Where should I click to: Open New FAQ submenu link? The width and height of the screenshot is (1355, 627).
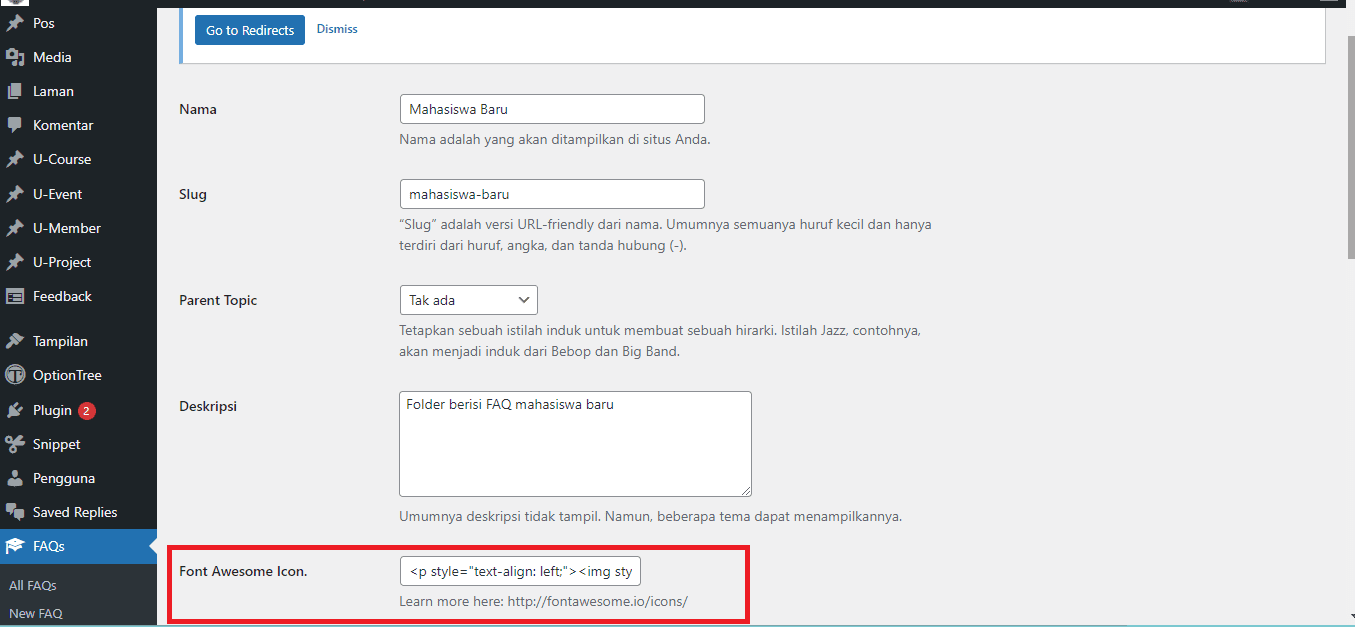(x=36, y=613)
